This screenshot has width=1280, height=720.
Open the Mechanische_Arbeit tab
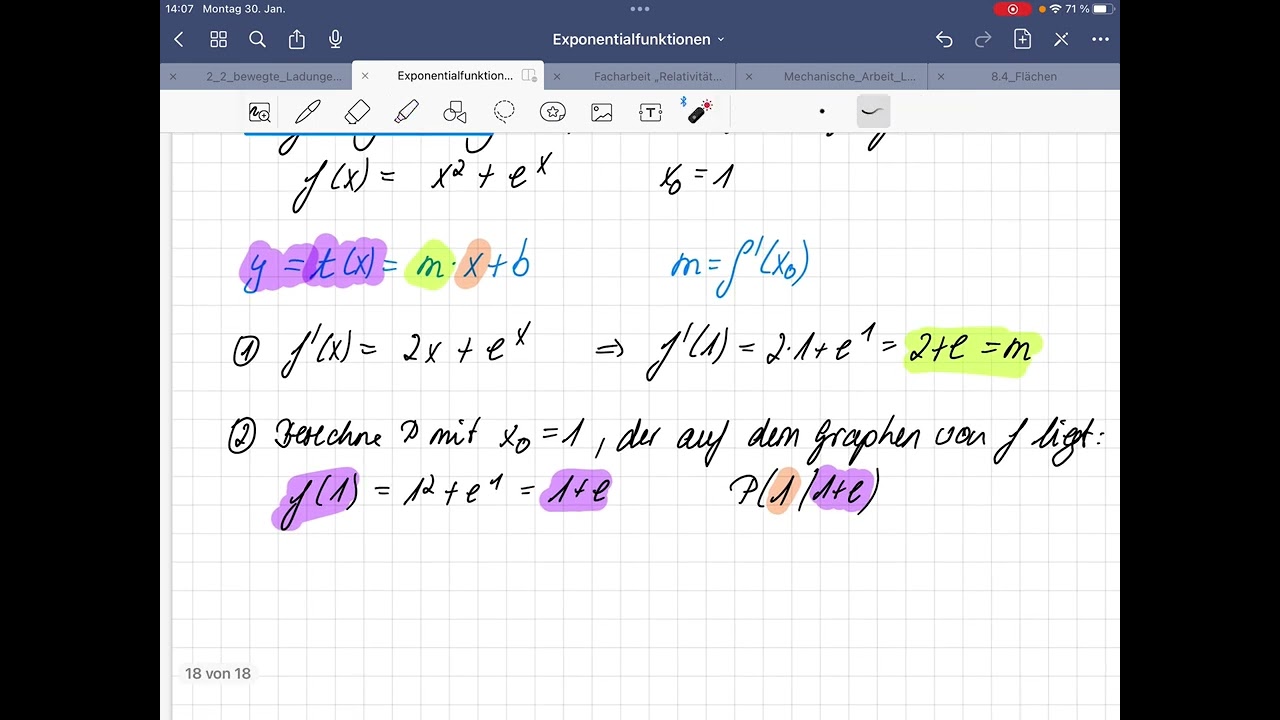pos(849,76)
